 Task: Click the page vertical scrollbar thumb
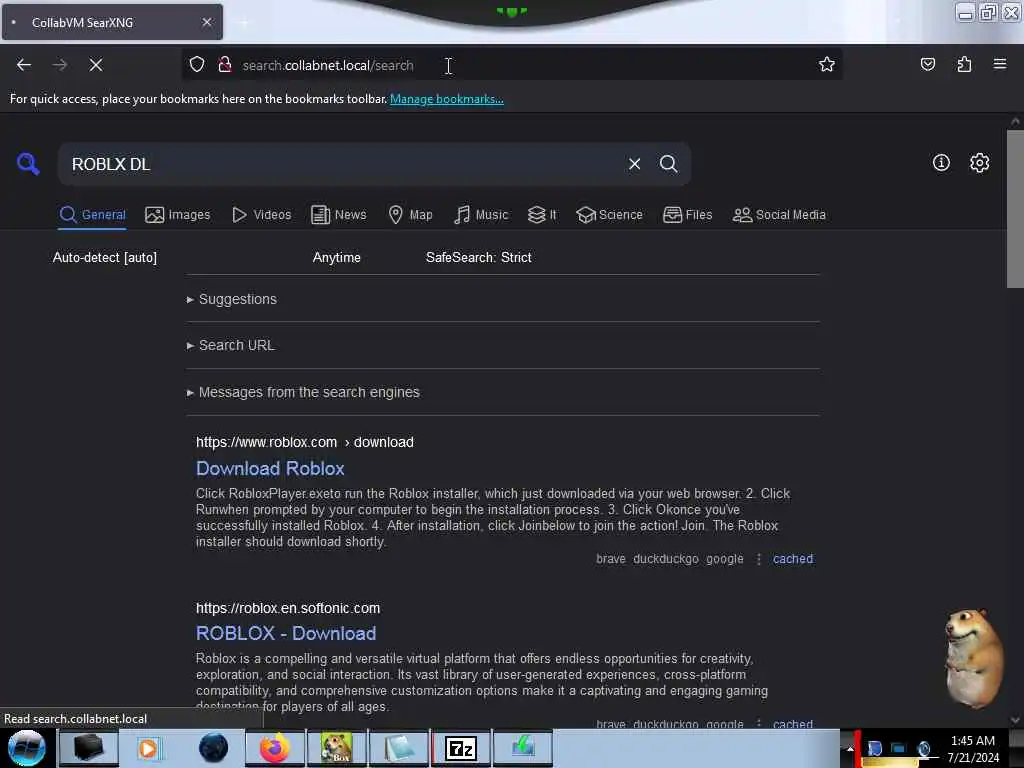pos(1015,208)
